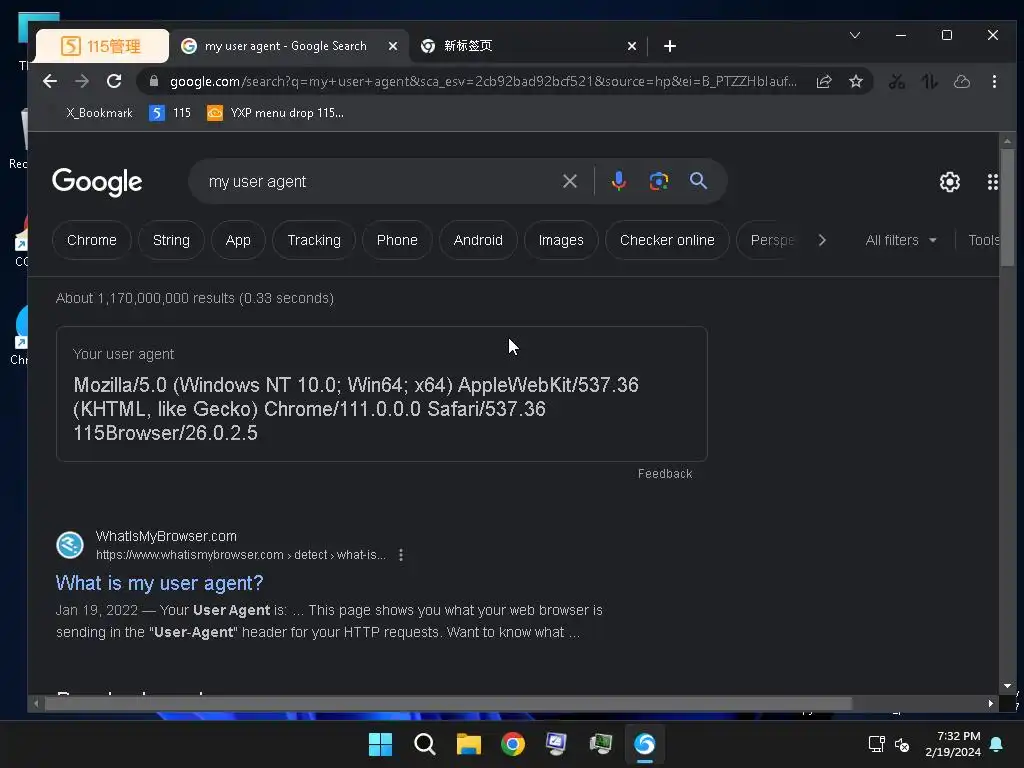The width and height of the screenshot is (1024, 768).
Task: Click the WhatIsMyBrowser.com site name
Action: pyautogui.click(x=166, y=536)
